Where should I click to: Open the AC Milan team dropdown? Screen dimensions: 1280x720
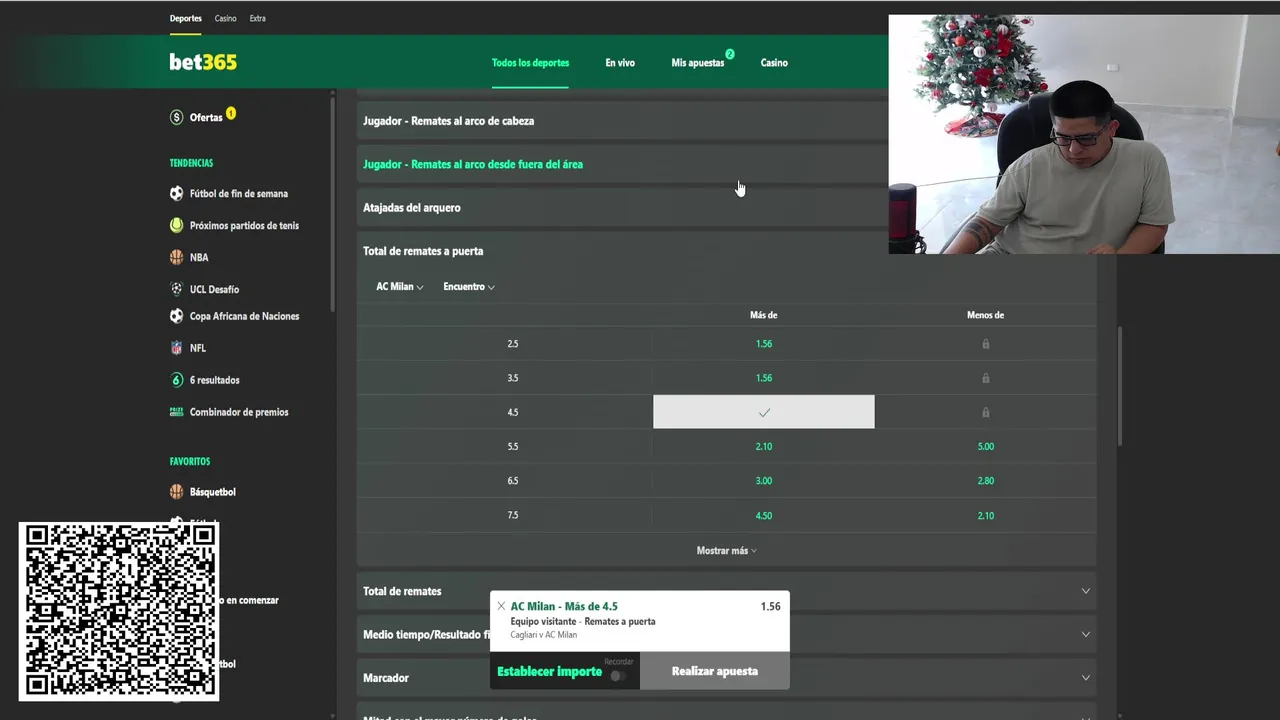400,287
